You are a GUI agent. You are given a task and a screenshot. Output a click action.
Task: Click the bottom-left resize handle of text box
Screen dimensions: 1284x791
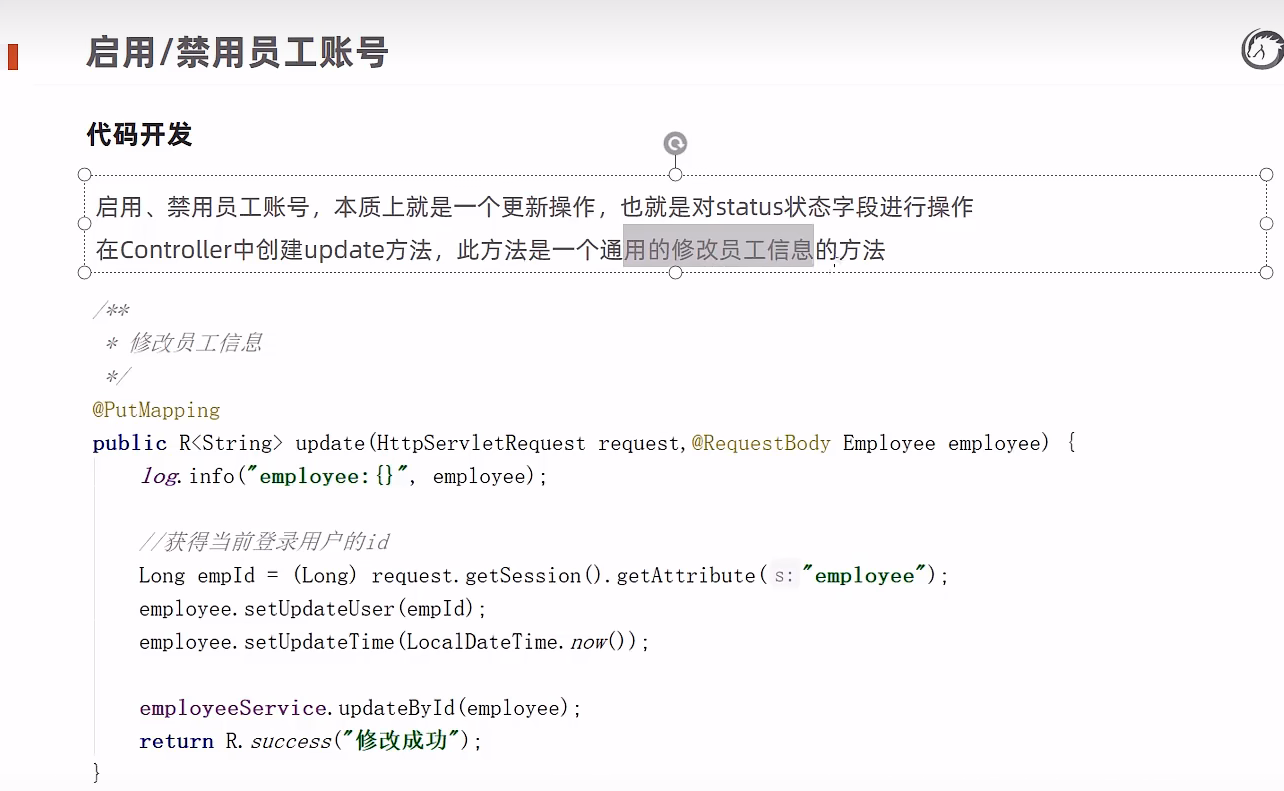click(85, 272)
